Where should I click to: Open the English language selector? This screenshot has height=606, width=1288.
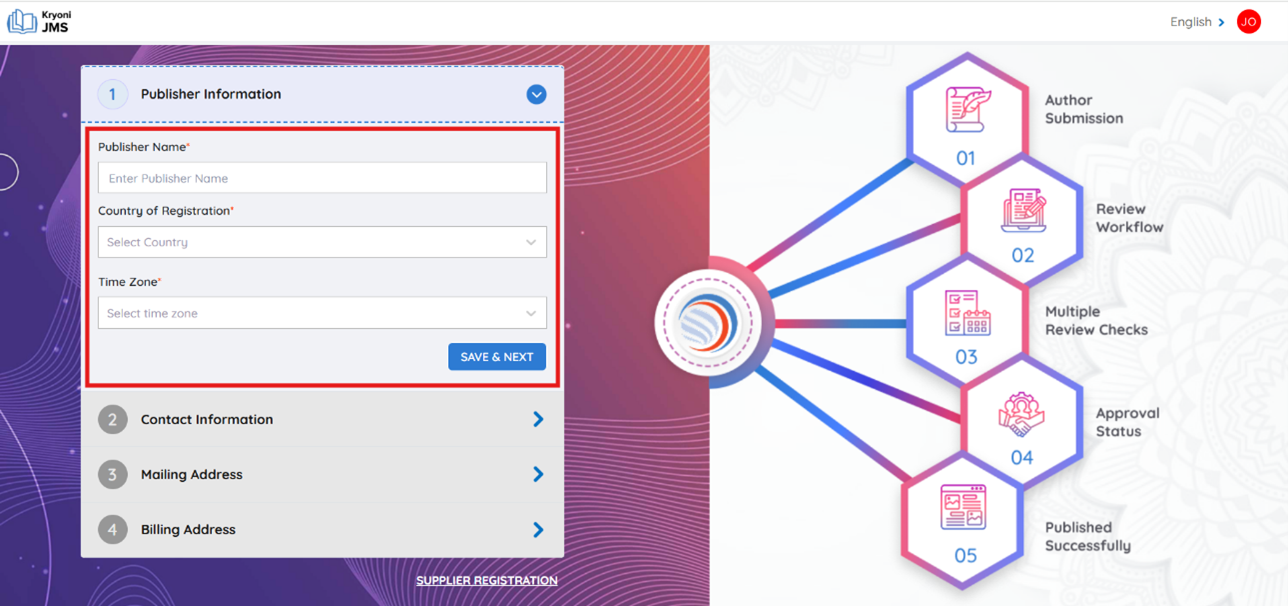coord(1197,22)
